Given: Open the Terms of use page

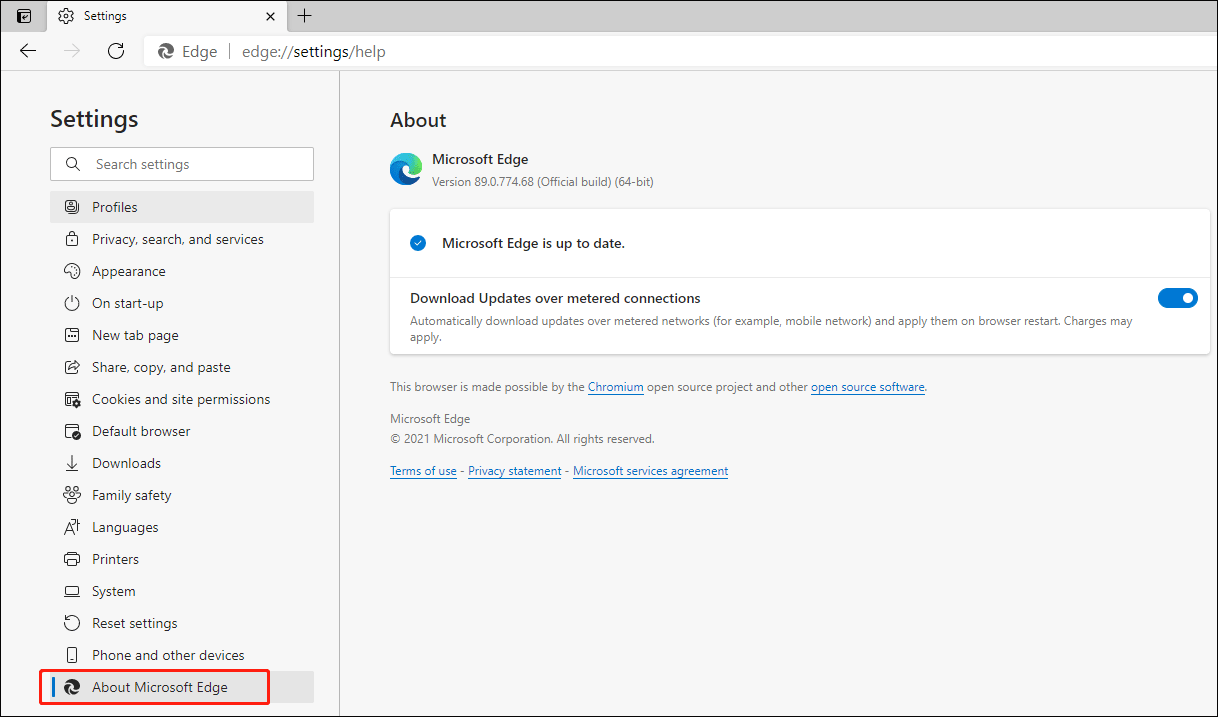Looking at the screenshot, I should pos(423,471).
